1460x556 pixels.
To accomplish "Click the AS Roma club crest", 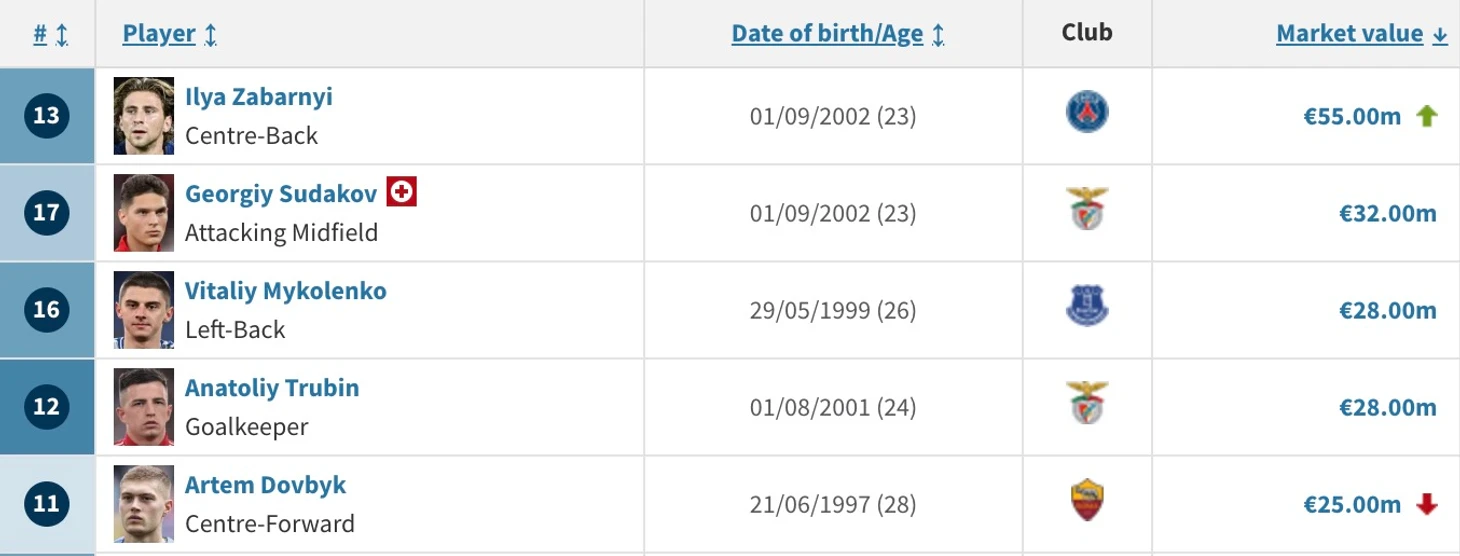I will coord(1087,502).
